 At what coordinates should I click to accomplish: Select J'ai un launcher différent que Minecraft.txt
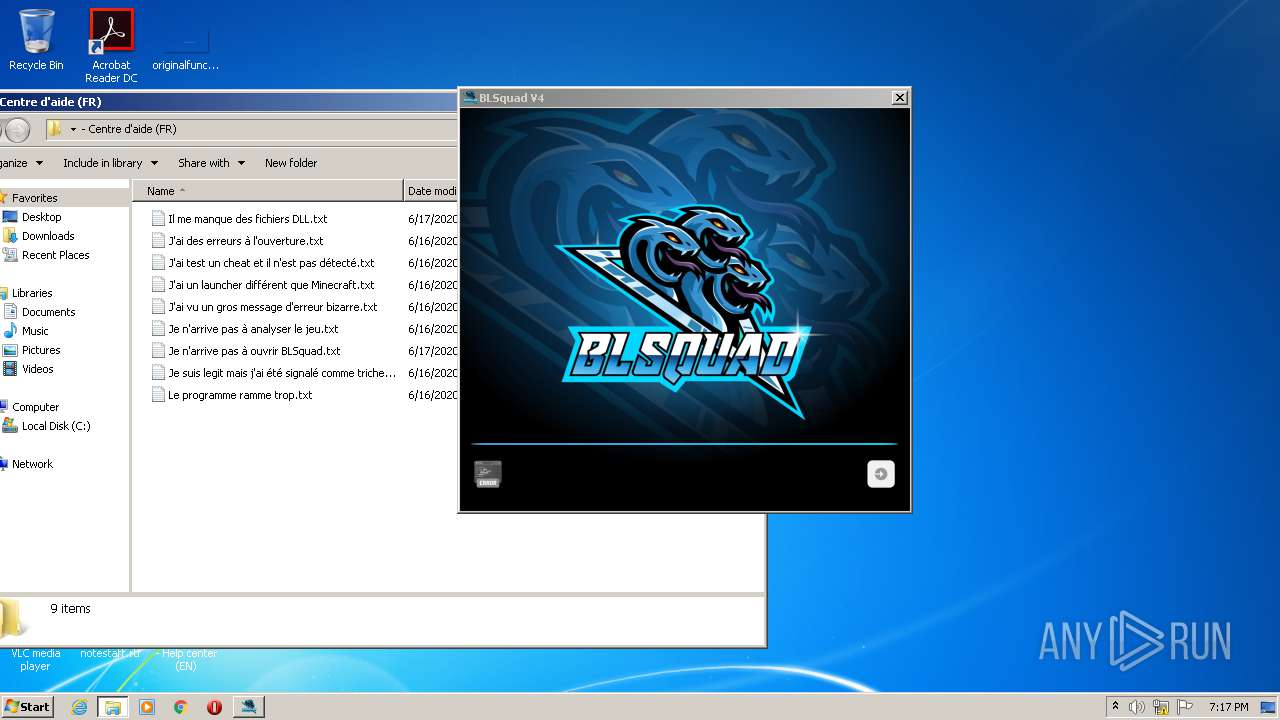click(271, 285)
